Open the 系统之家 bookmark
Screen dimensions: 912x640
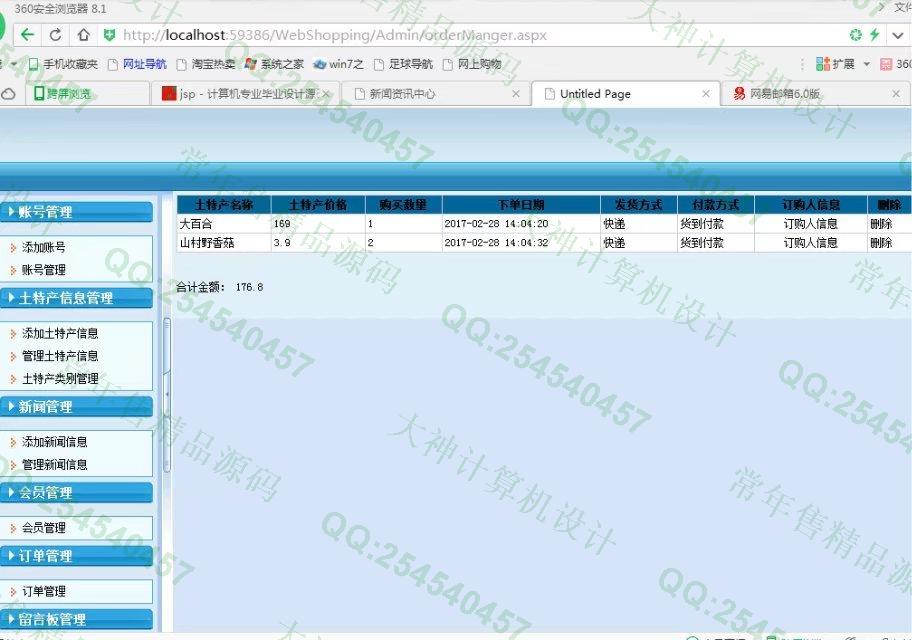coord(275,64)
